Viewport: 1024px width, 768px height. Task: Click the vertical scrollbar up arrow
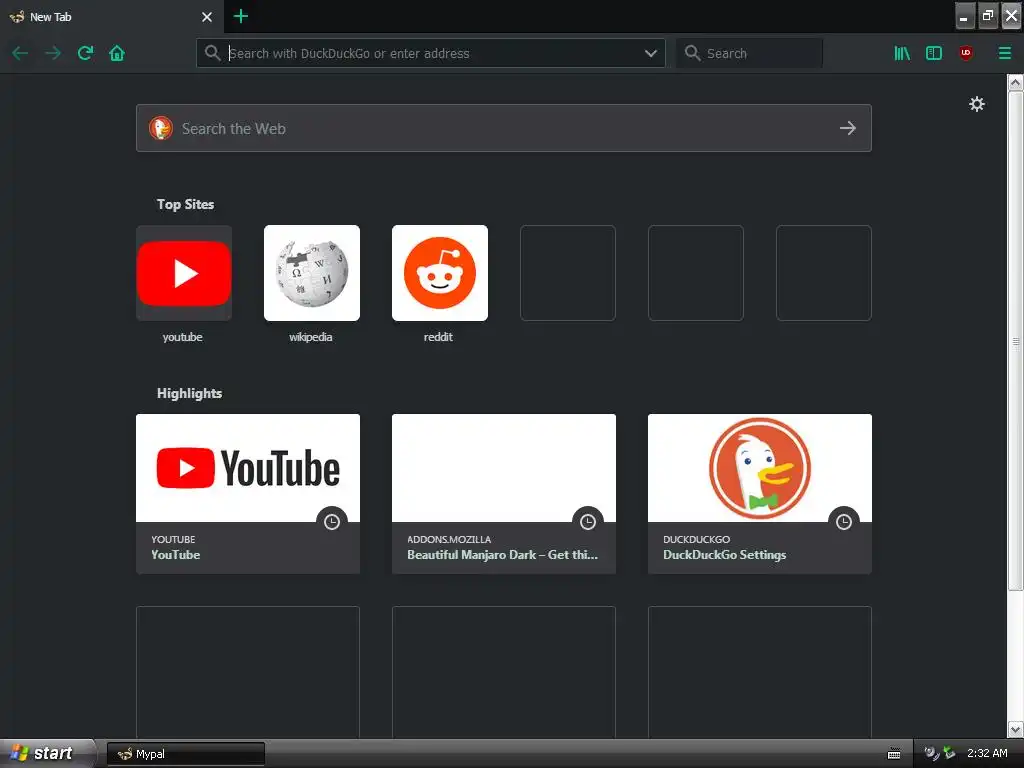pos(1015,82)
